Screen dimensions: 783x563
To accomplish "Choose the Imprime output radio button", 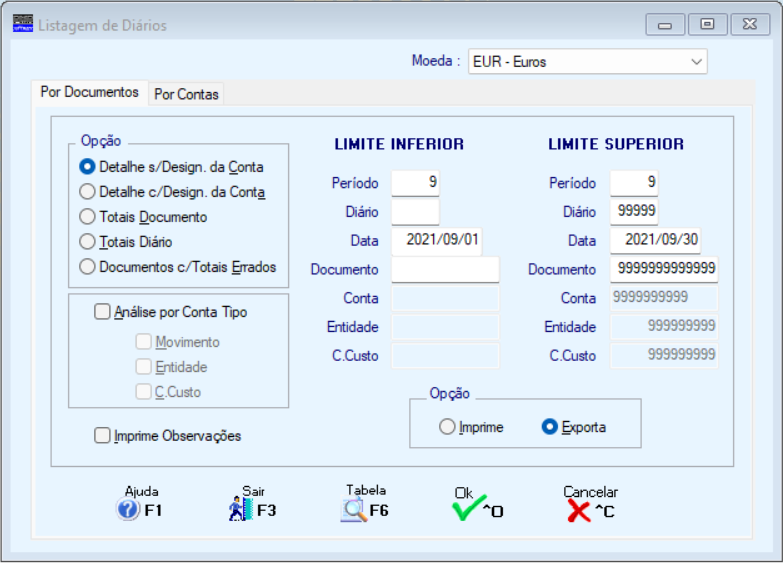I will click(x=447, y=427).
